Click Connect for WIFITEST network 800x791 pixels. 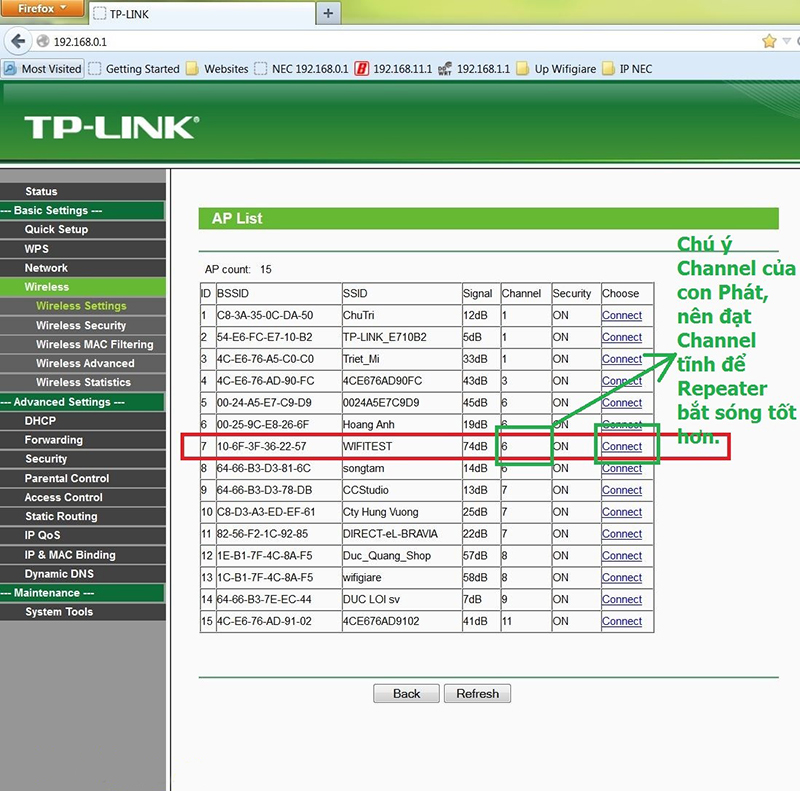click(x=621, y=447)
